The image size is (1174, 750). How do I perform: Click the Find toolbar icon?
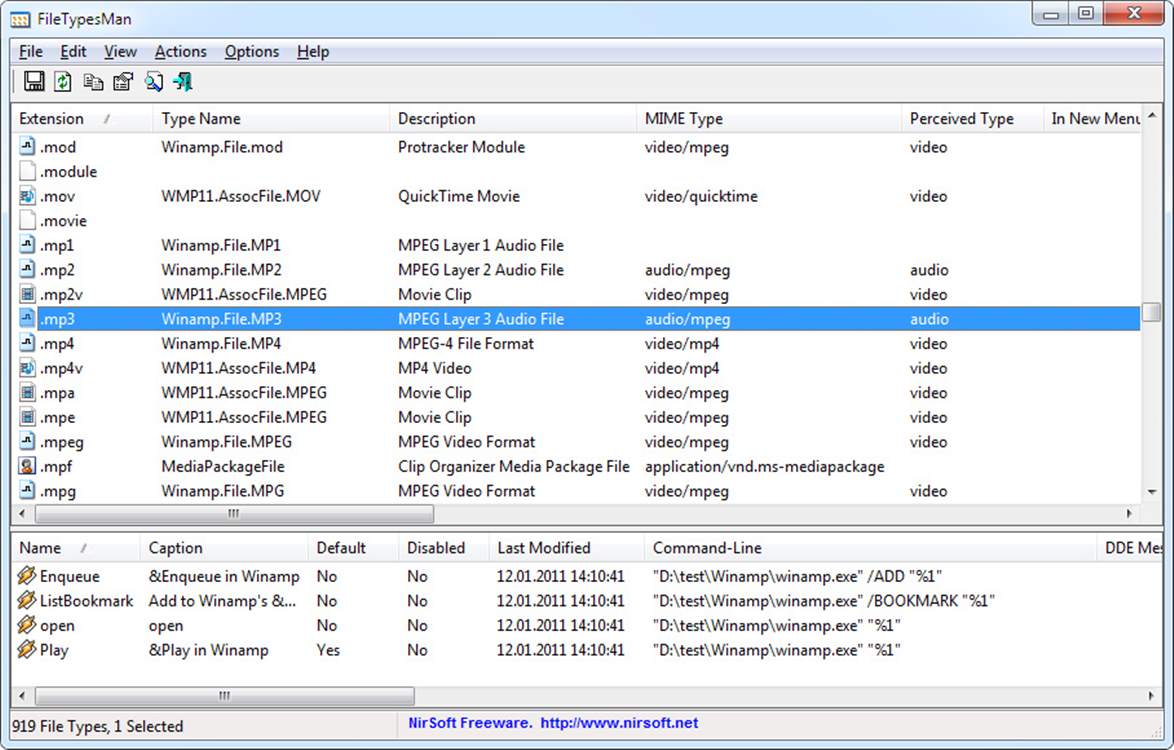(153, 81)
